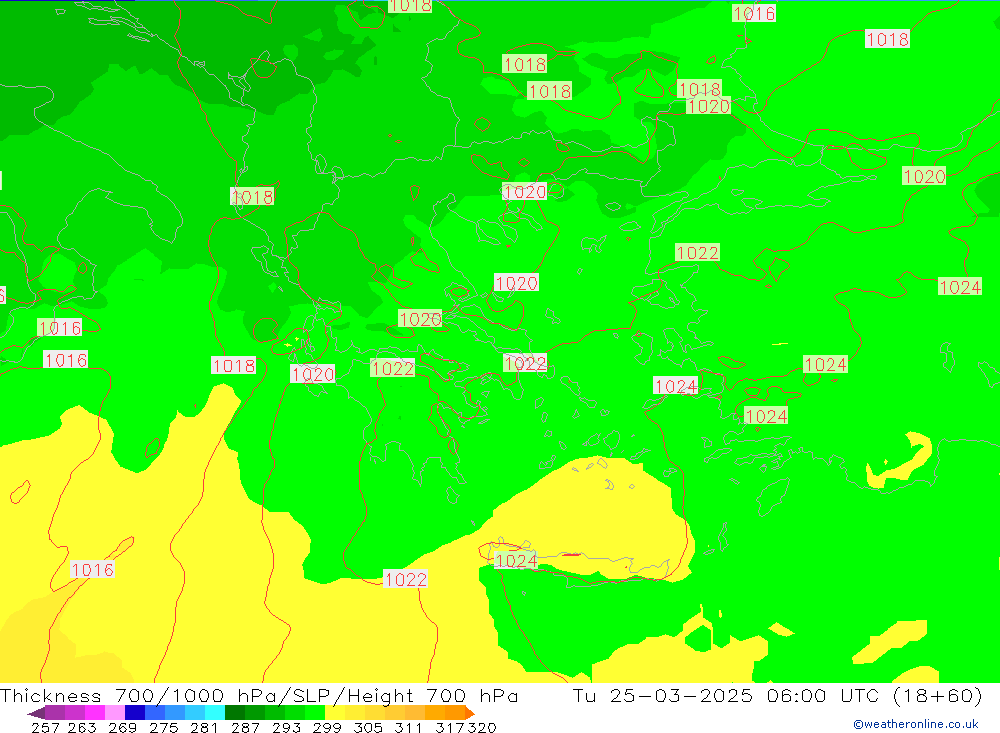Click the 1016 isobar label on yellow area
Screen dimensions: 1000x733
(x=92, y=570)
